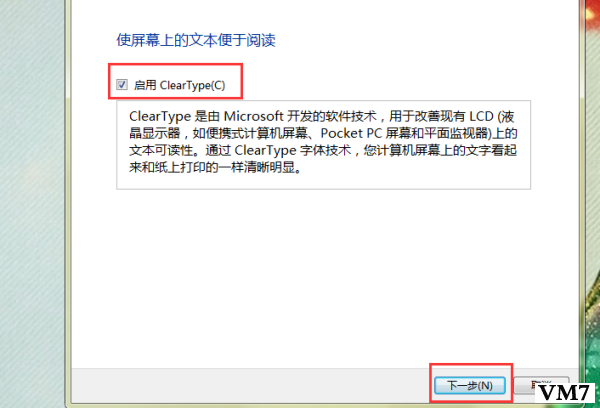The image size is (600, 408).
Task: Click the blue heading 使屏幕上的文本便于阅读
Action: pos(196,40)
